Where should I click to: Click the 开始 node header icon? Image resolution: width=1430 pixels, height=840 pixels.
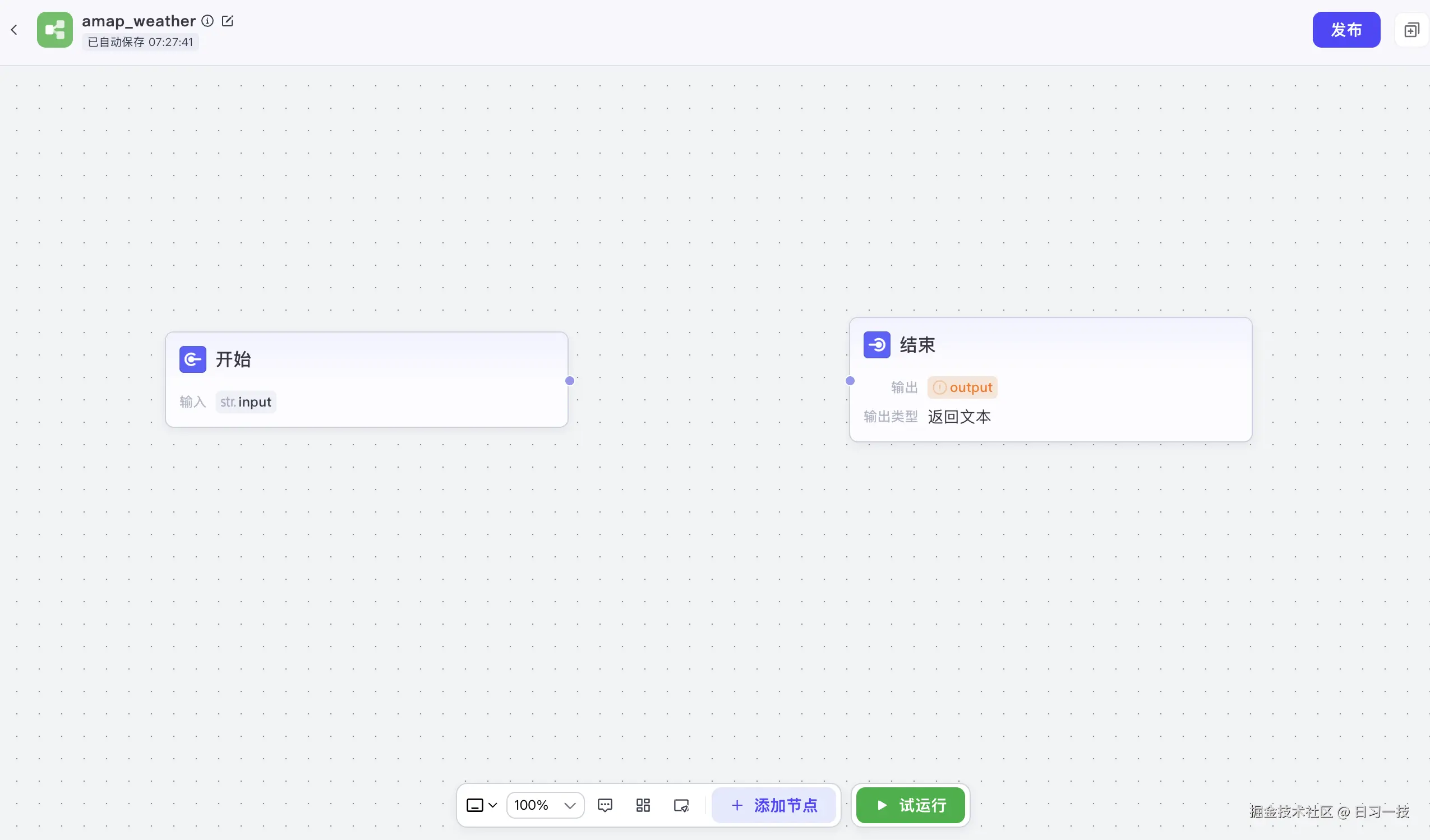[x=192, y=359]
